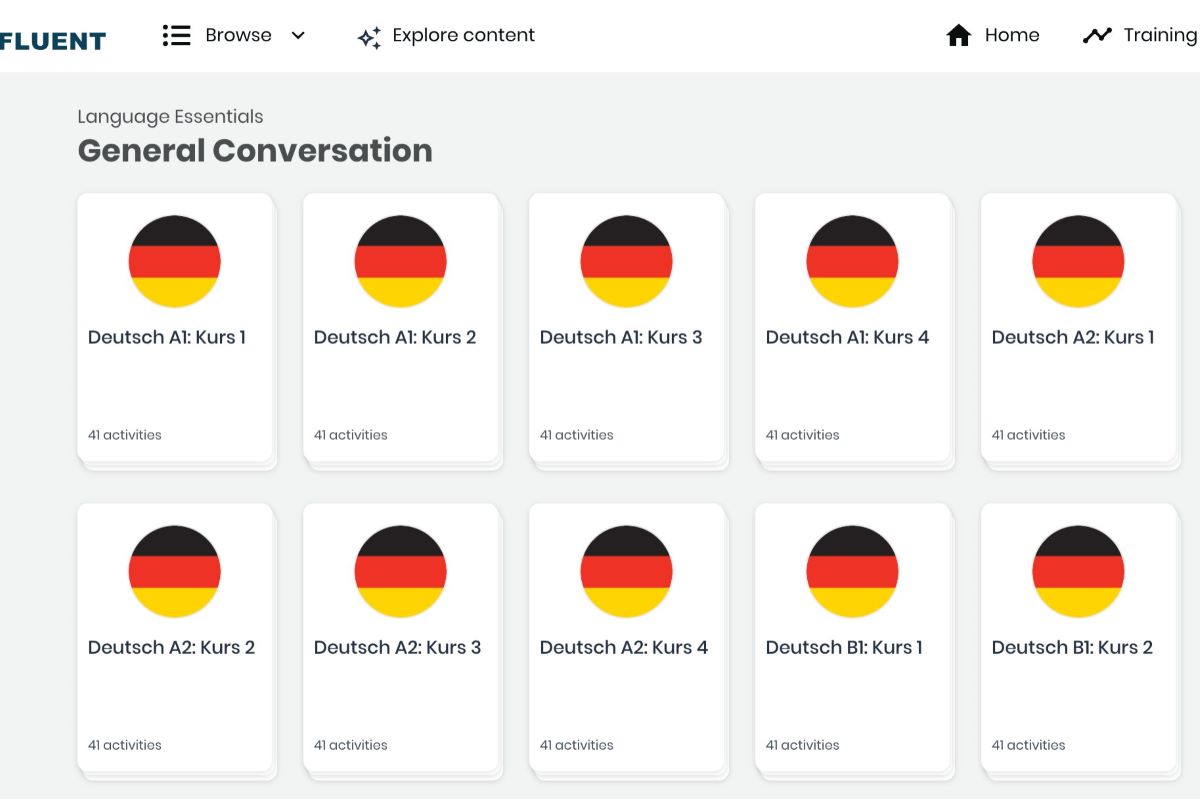Click the German flag on Deutsch B1: Kurs 2
The height and width of the screenshot is (799, 1200).
pyautogui.click(x=1078, y=571)
